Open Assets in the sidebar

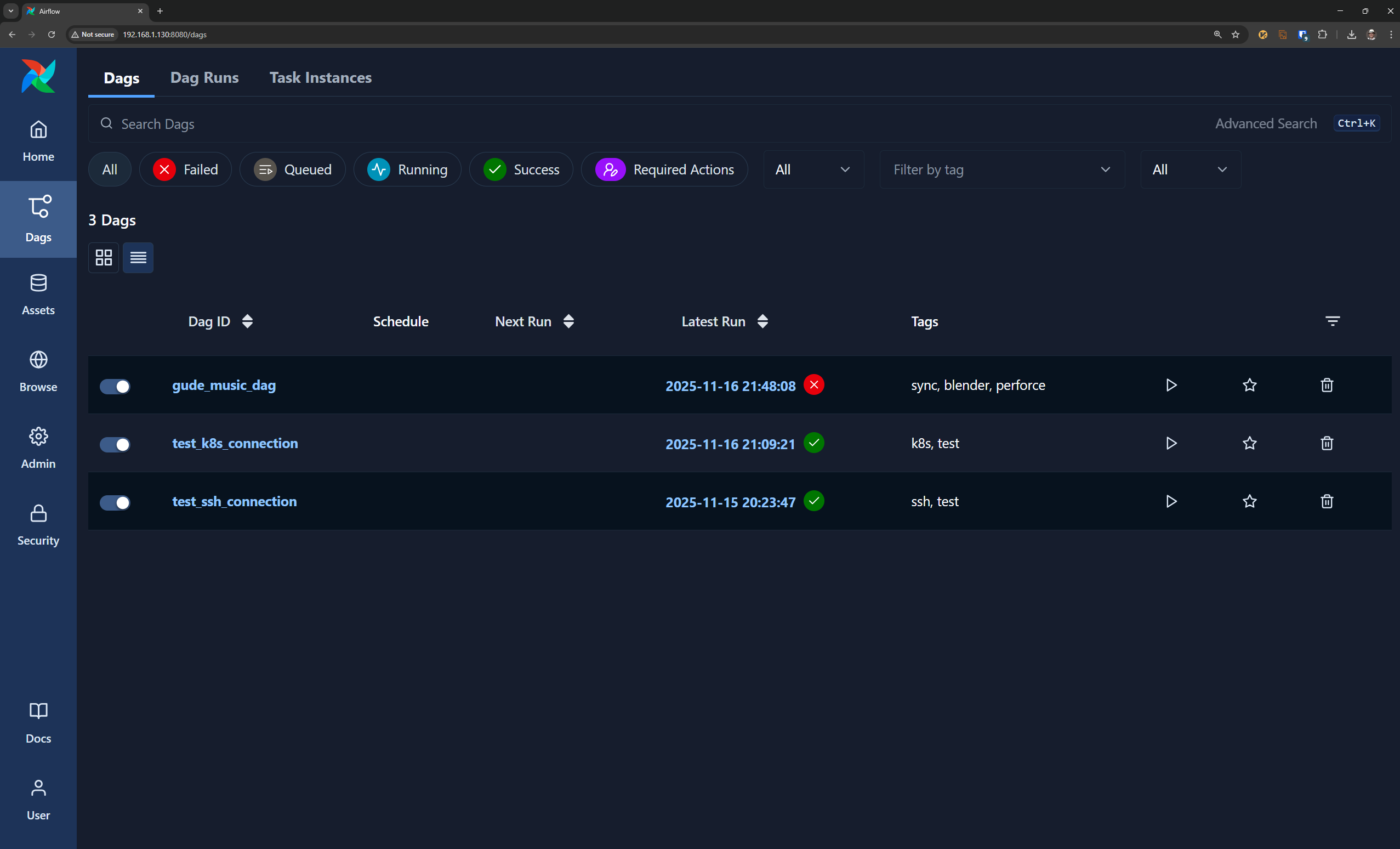tap(38, 294)
